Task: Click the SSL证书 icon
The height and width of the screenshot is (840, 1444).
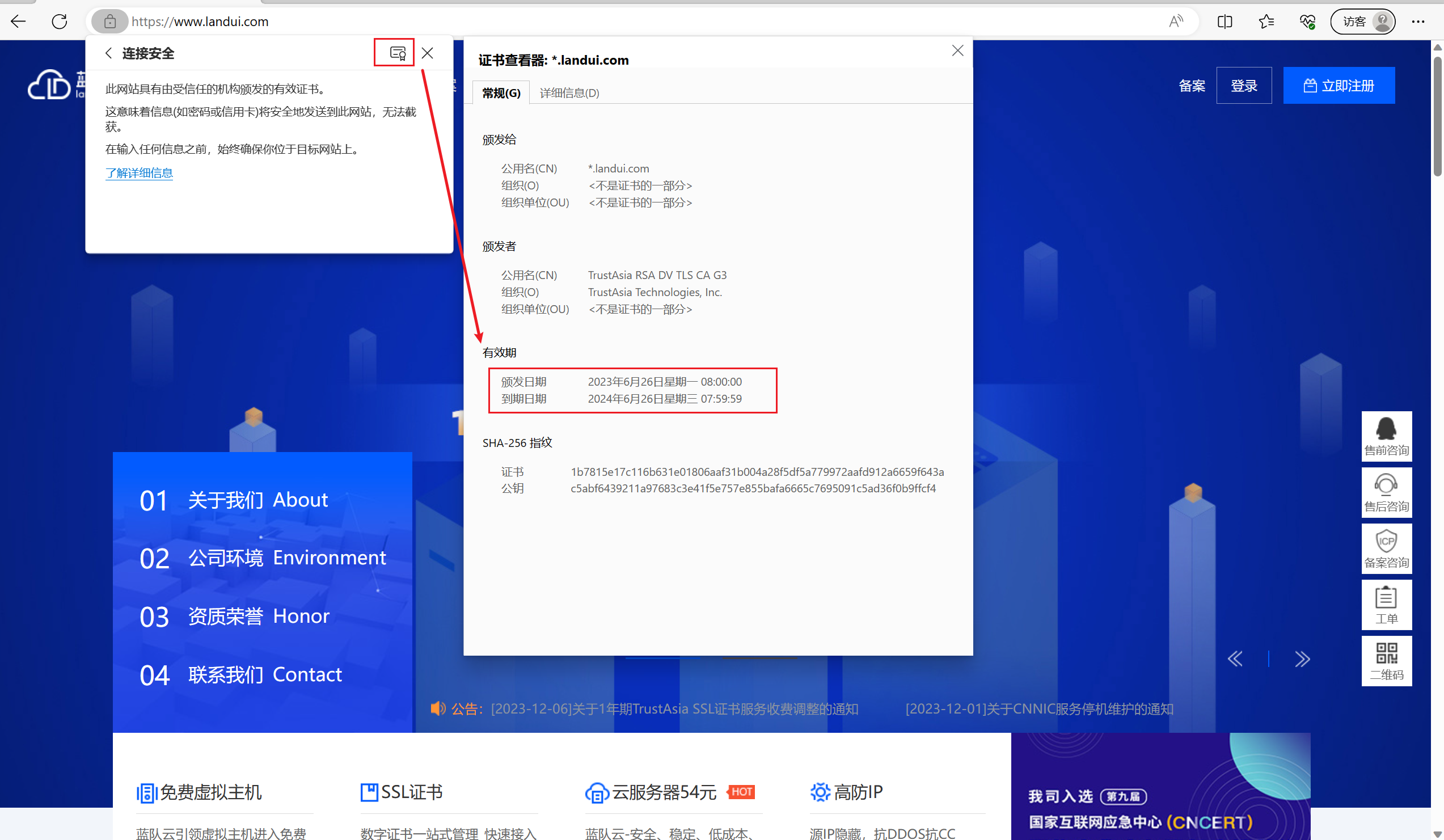Action: point(369,792)
